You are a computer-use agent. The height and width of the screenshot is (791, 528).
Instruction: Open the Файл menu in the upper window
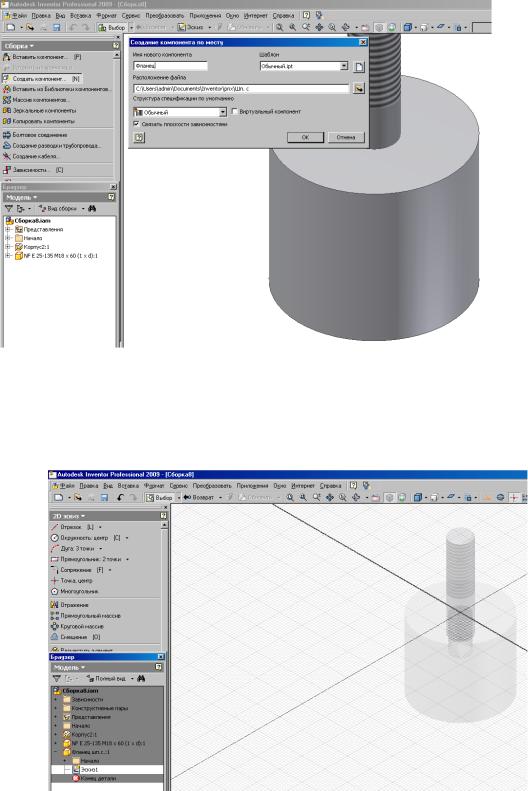[19, 16]
